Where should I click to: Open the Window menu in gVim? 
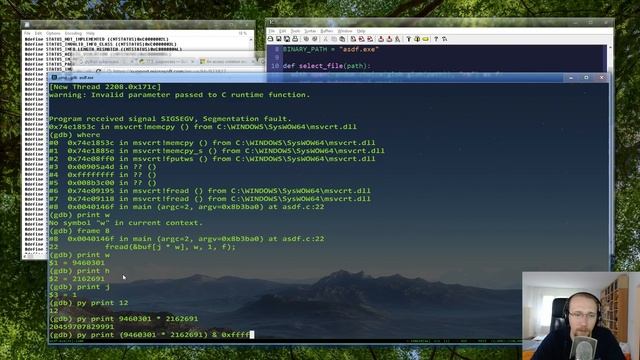click(x=345, y=31)
